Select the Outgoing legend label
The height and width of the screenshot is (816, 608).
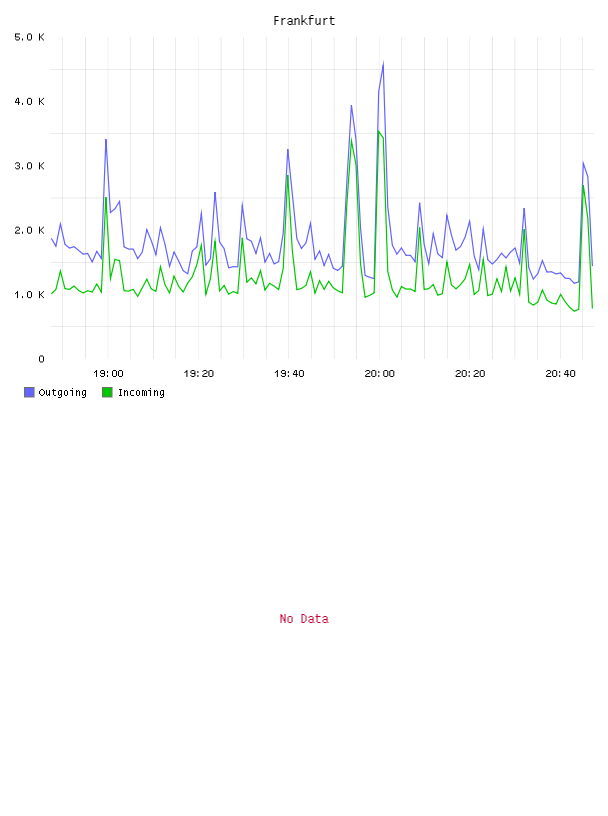click(x=62, y=392)
